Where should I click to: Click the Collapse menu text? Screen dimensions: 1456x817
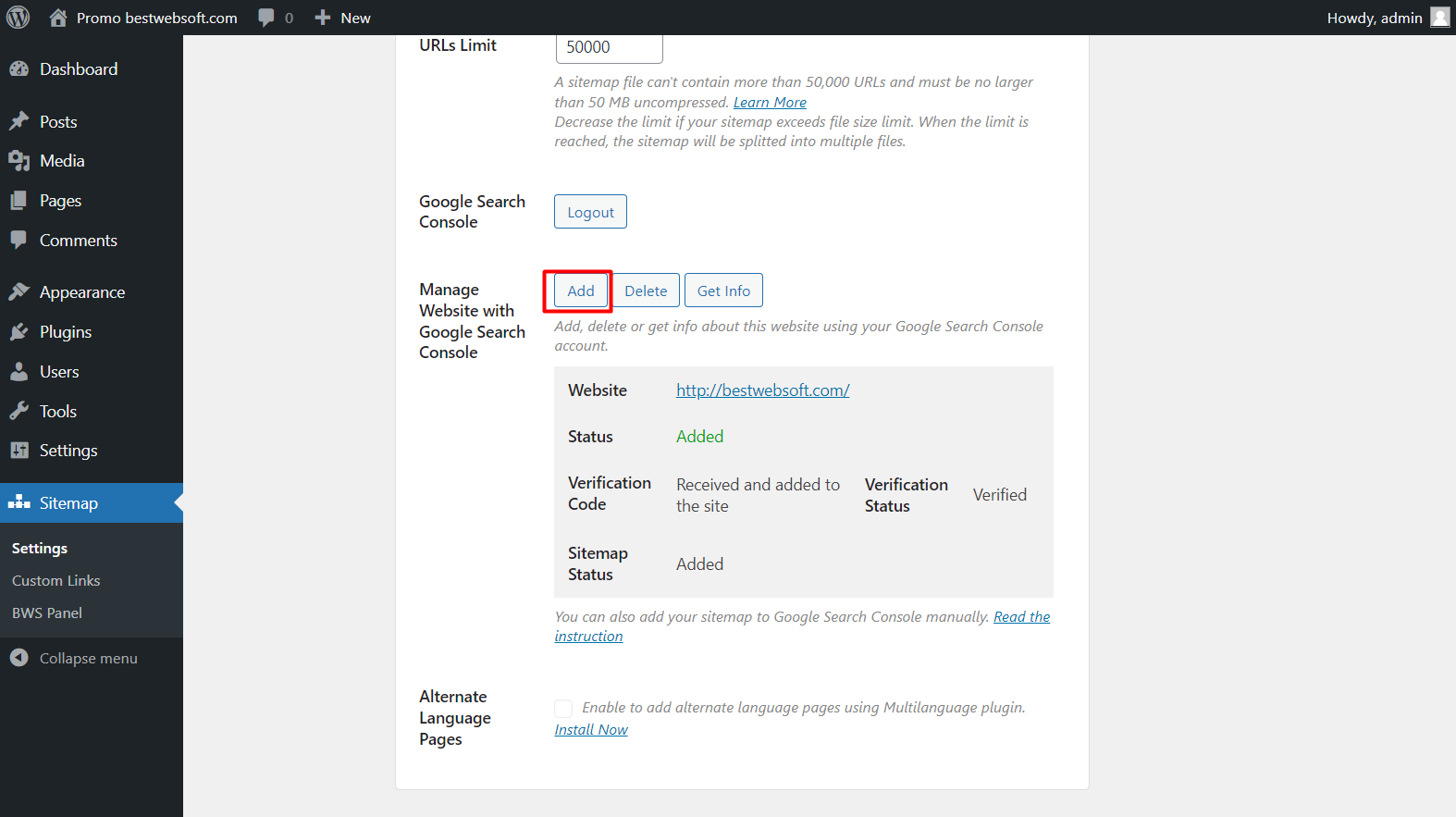(x=89, y=659)
